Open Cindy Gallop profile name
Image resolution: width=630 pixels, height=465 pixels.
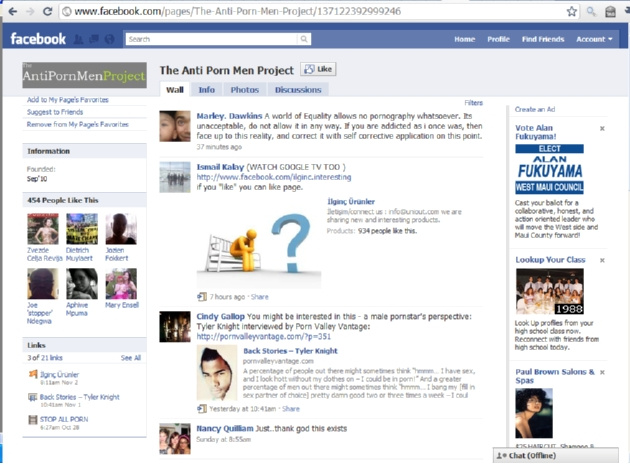[x=220, y=317]
